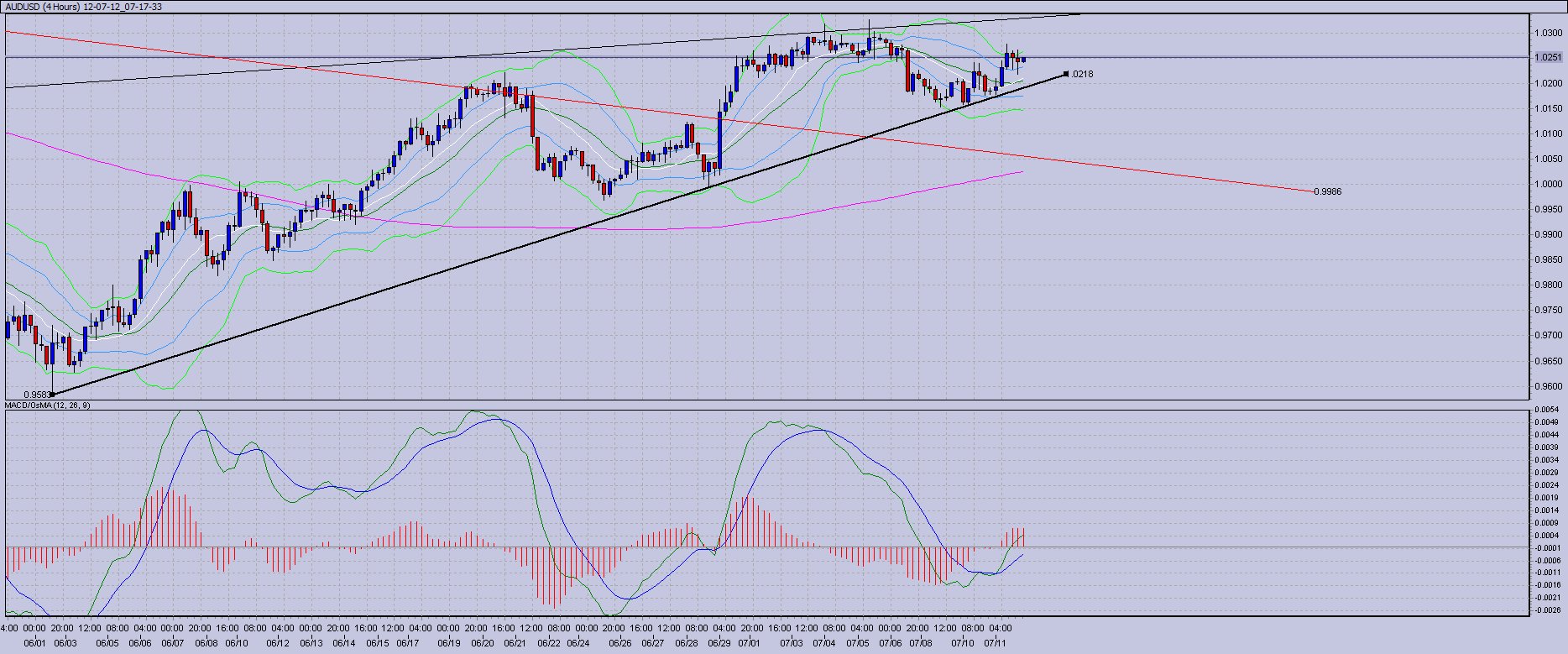This screenshot has height=654, width=1568.
Task: Click the MACD/OsMA (12, 26, 9) indicator label
Action: point(48,405)
